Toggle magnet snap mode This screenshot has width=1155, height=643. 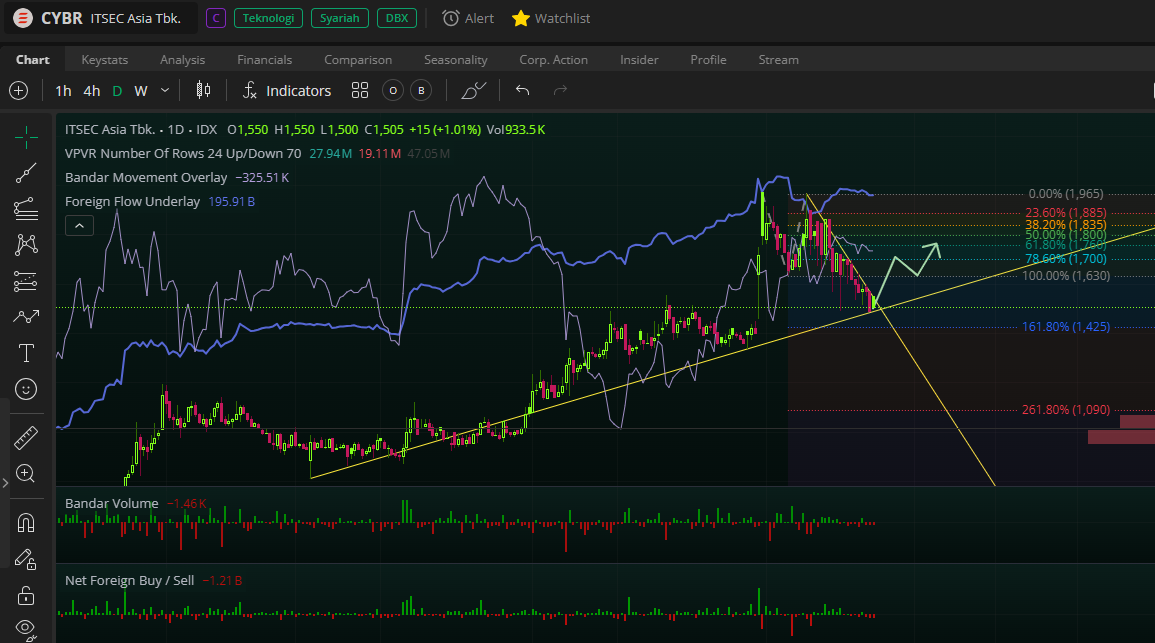pos(26,523)
